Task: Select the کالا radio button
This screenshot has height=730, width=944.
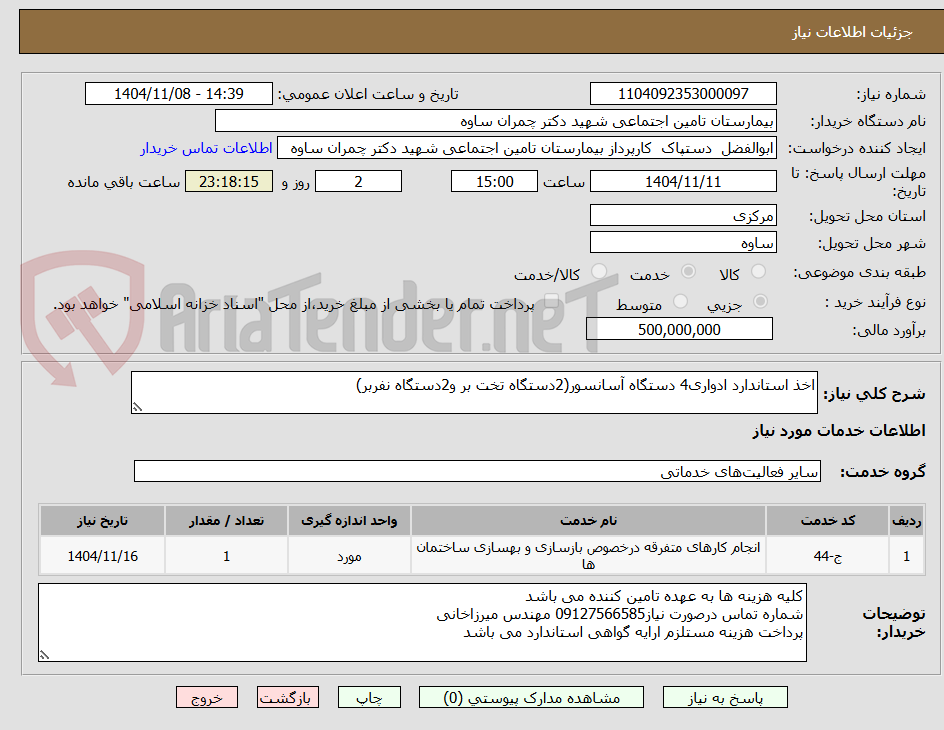Action: point(758,272)
